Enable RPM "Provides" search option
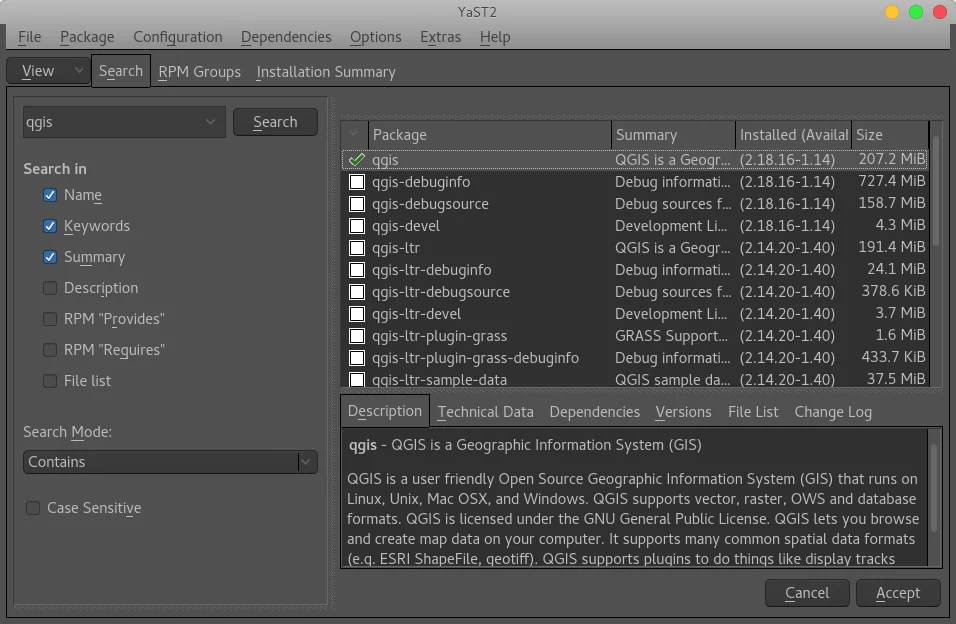Screen dimensions: 956x624 pos(50,318)
